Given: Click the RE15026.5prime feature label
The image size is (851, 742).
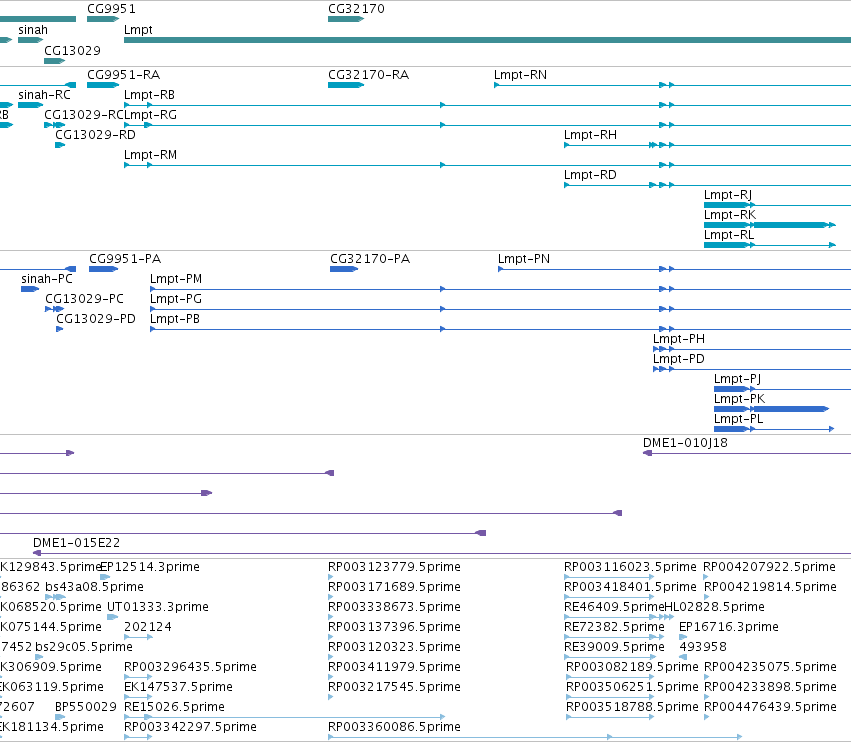Looking at the screenshot, I should click(174, 707).
